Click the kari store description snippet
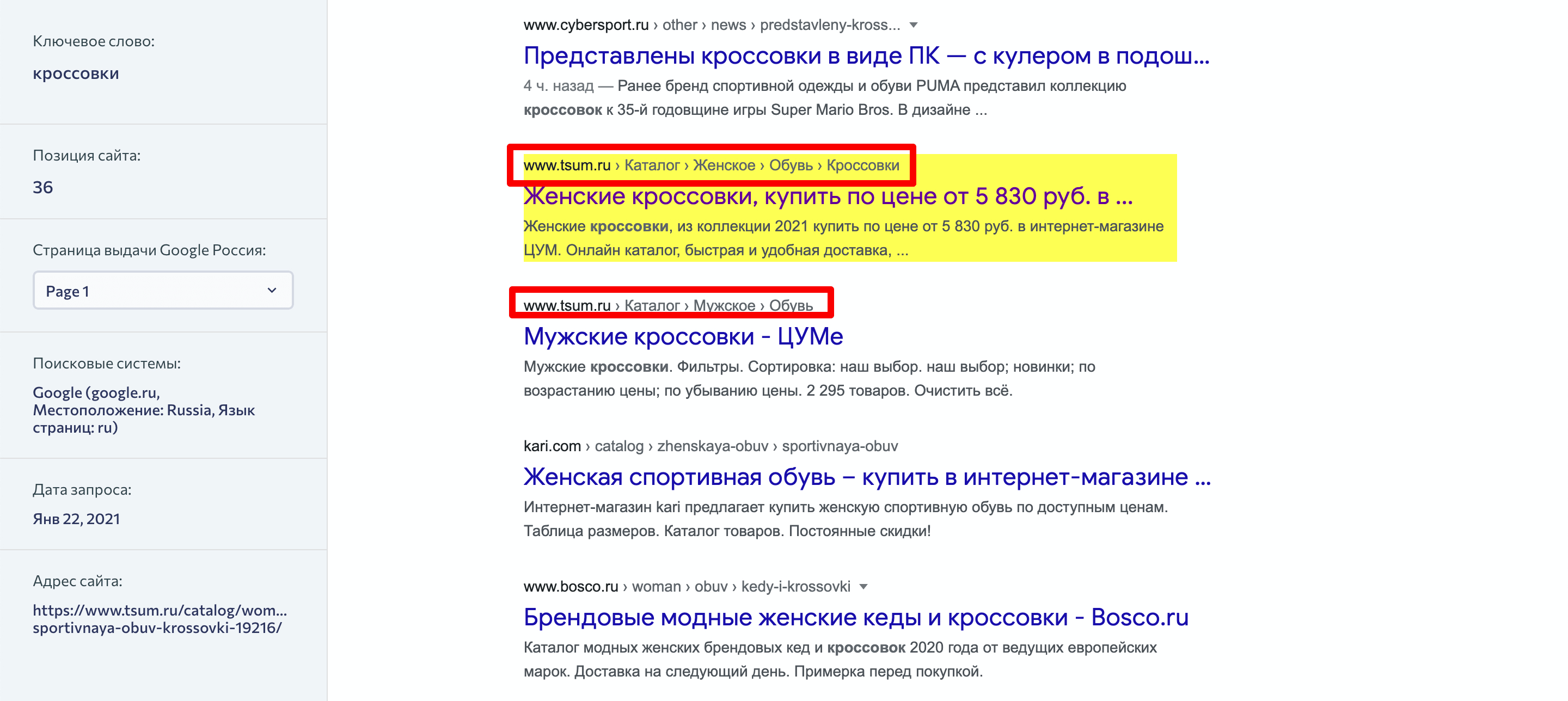The image size is (1568, 701). coord(846,519)
